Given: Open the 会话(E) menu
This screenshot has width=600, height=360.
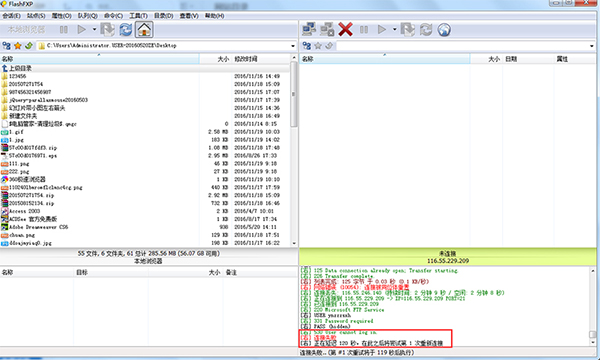Looking at the screenshot, I should pyautogui.click(x=11, y=16).
